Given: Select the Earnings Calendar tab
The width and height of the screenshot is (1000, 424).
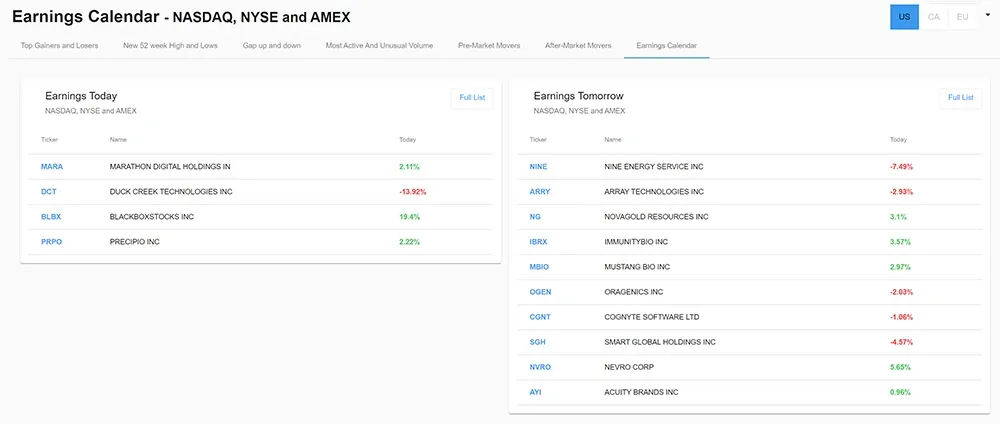Looking at the screenshot, I should [666, 45].
